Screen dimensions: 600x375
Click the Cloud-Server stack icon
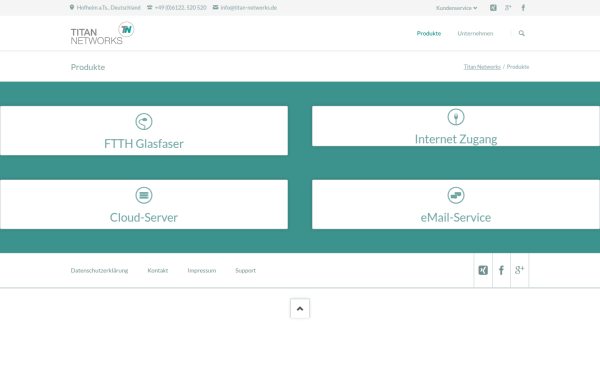144,195
